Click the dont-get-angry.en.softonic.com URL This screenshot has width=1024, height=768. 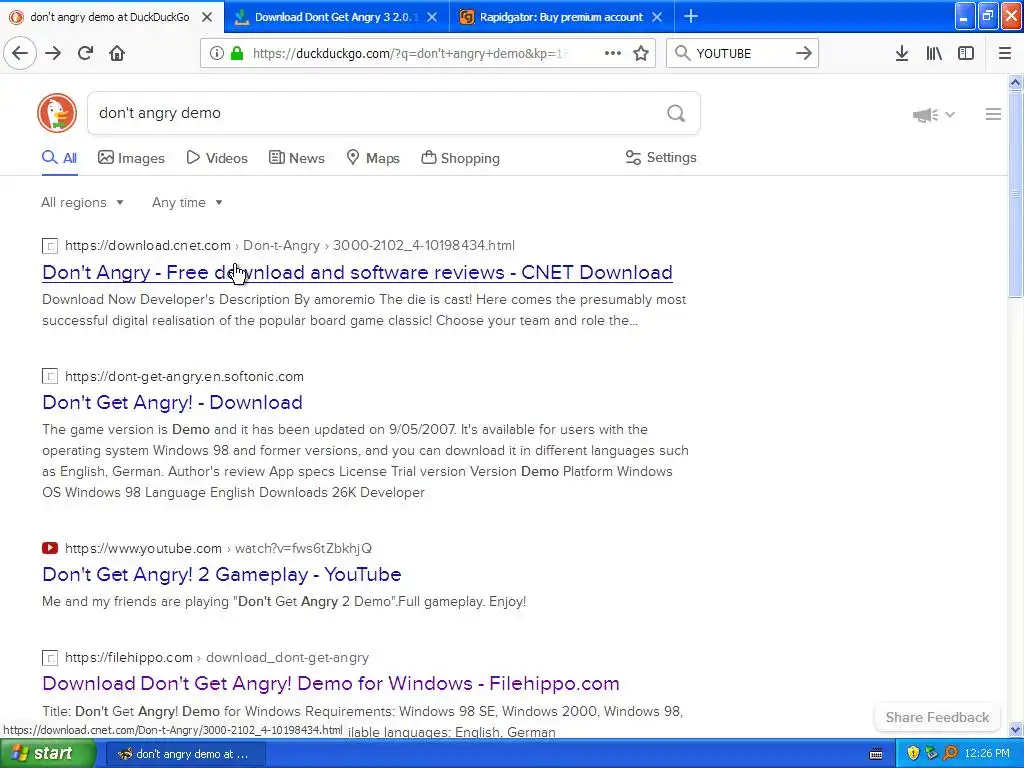184,376
